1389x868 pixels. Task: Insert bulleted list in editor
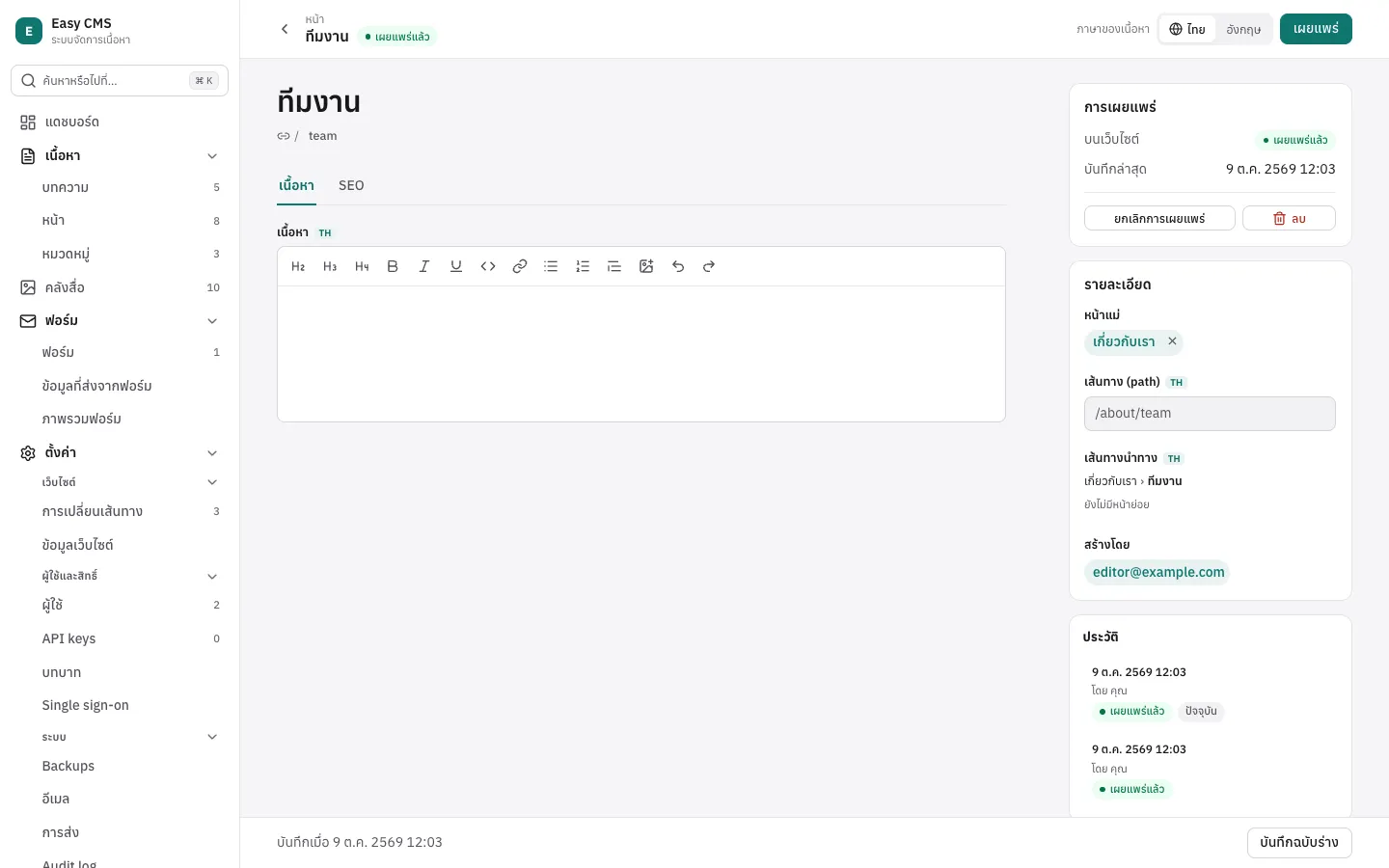551,266
